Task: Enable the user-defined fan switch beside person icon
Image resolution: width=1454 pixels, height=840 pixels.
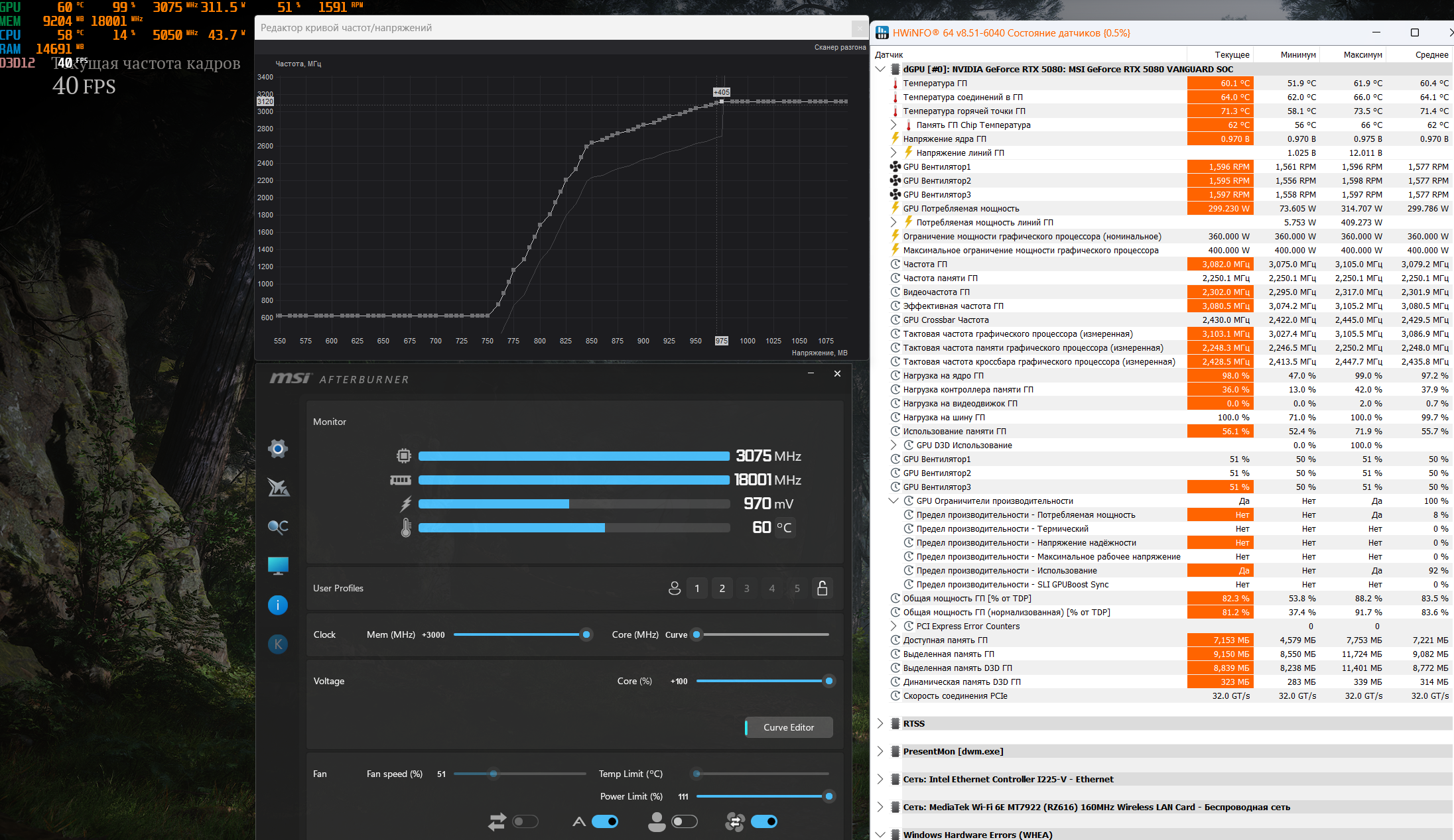Action: pyautogui.click(x=685, y=822)
